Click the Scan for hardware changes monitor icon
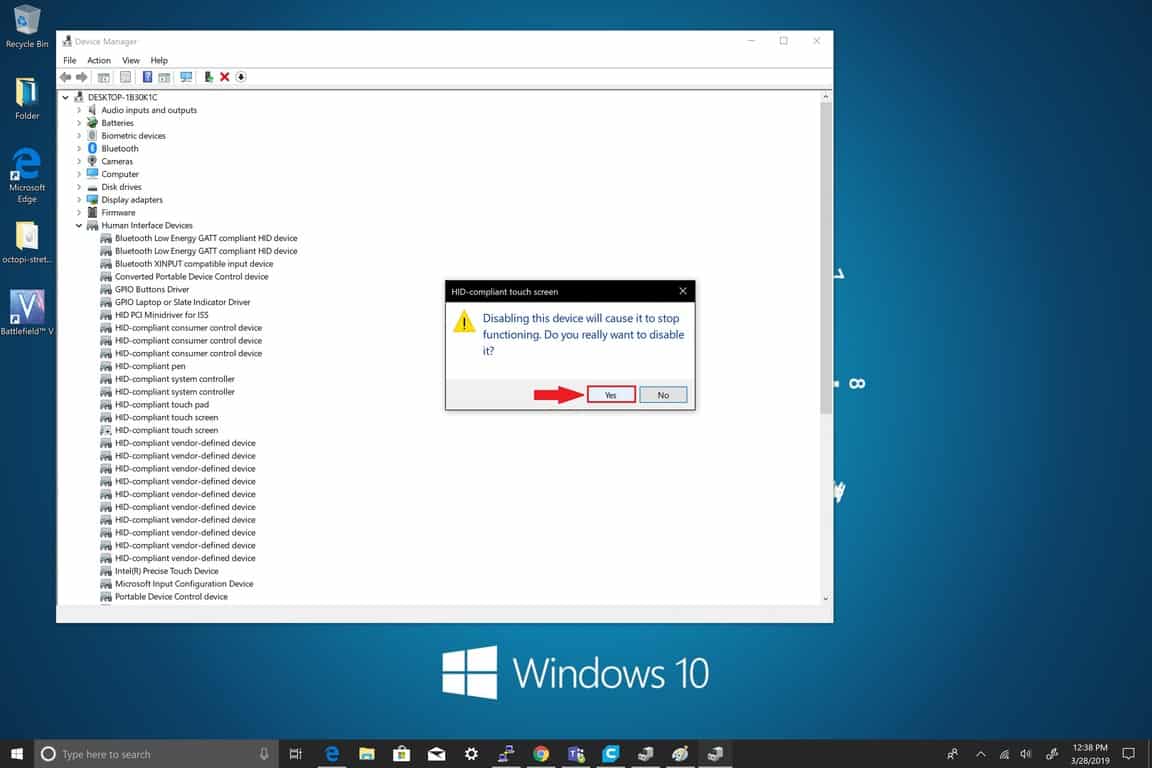 tap(186, 77)
